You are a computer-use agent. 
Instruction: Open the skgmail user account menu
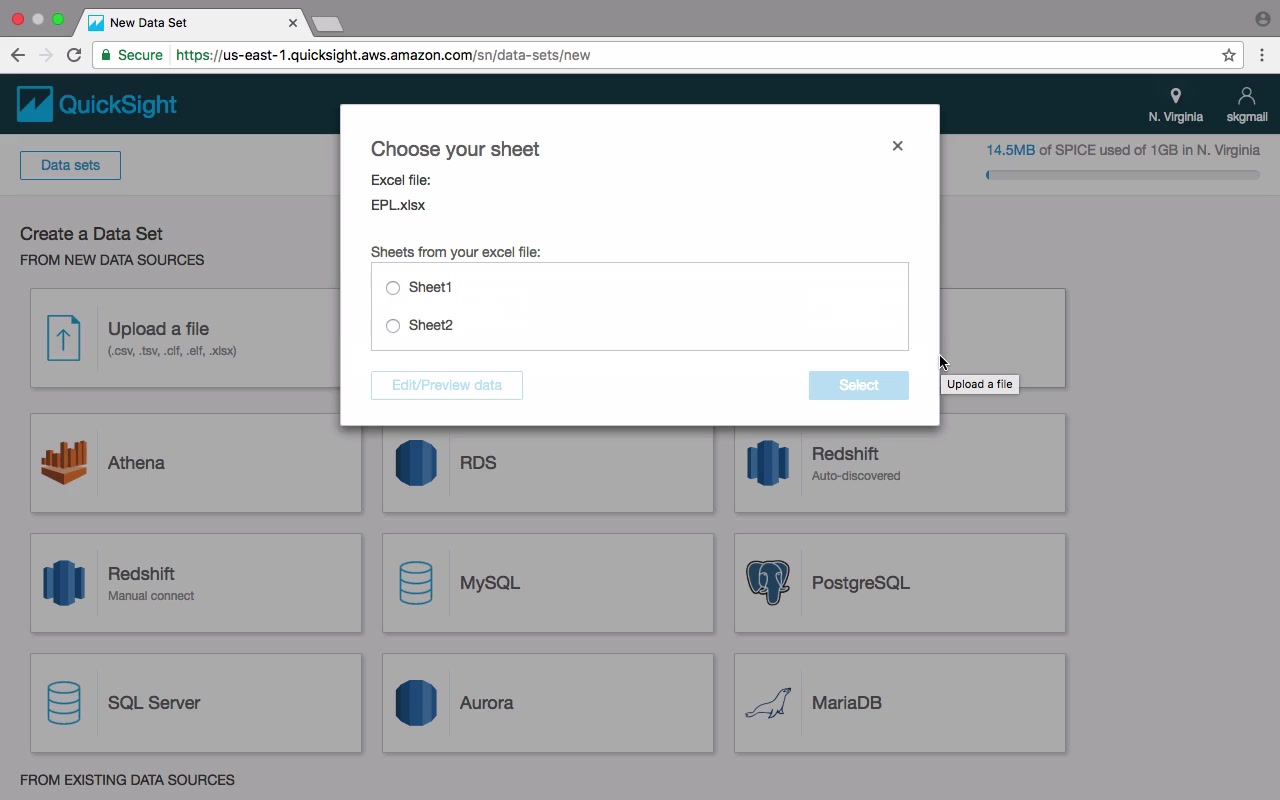[x=1247, y=105]
